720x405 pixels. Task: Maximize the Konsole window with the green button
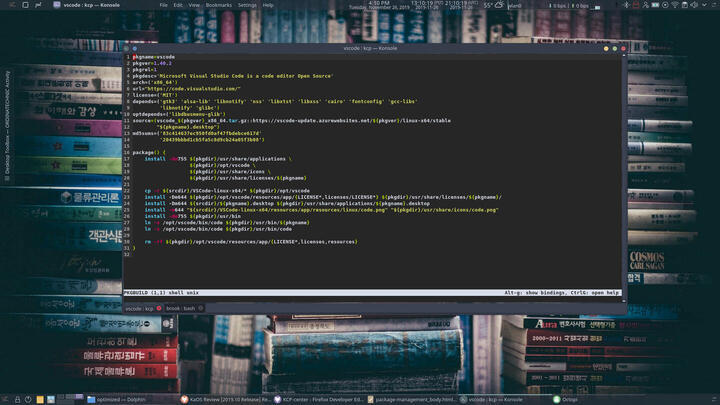point(615,48)
